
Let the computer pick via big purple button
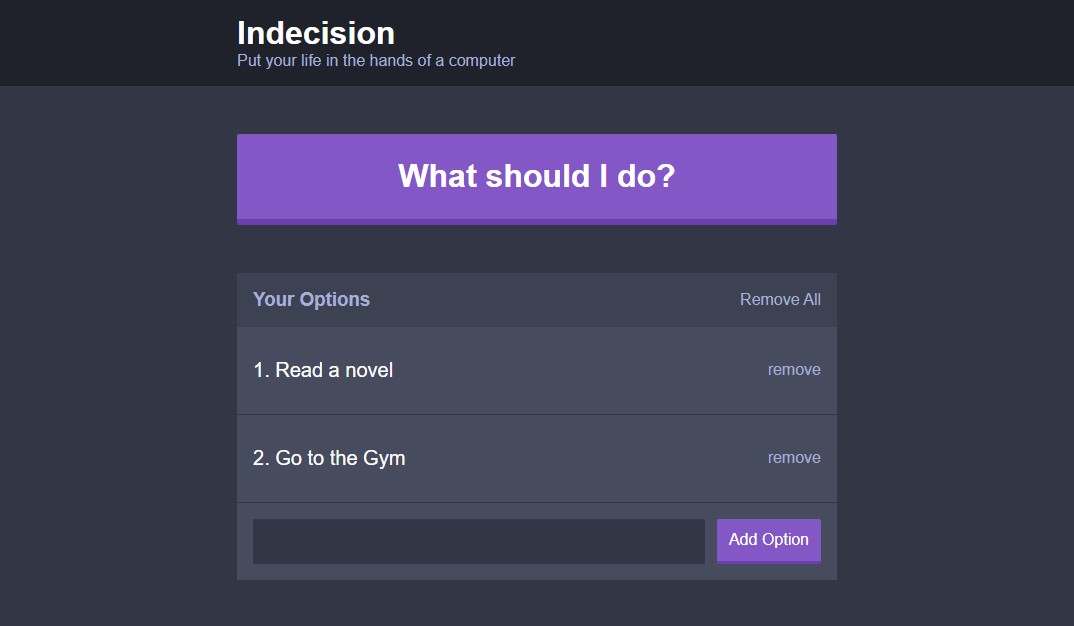[x=536, y=179]
